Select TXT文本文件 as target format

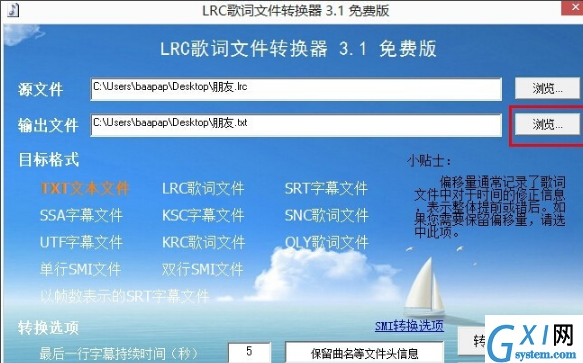click(x=84, y=188)
